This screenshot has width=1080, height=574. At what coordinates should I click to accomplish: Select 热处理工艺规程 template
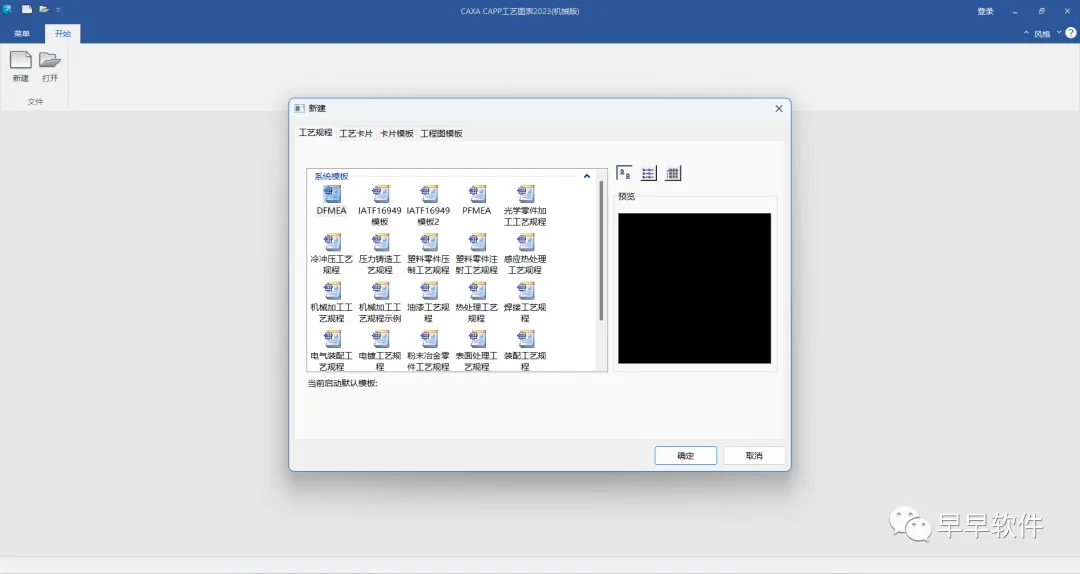(x=477, y=302)
